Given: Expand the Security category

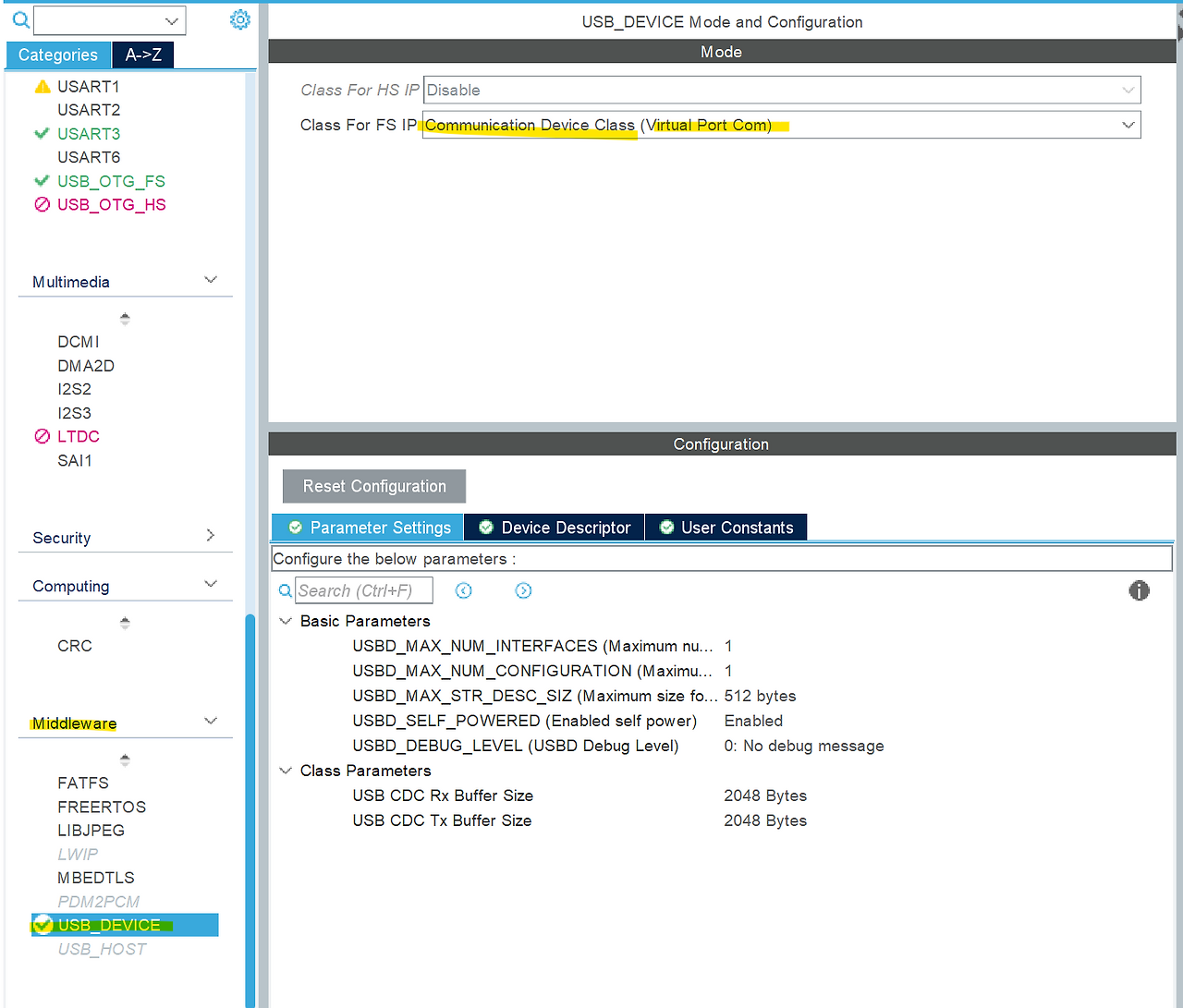Looking at the screenshot, I should (x=211, y=535).
